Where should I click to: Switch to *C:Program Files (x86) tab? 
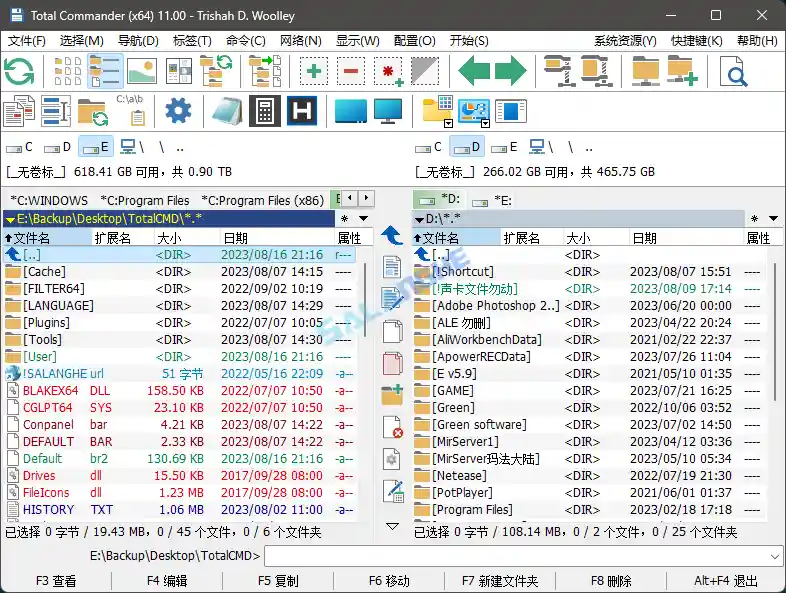coord(263,201)
